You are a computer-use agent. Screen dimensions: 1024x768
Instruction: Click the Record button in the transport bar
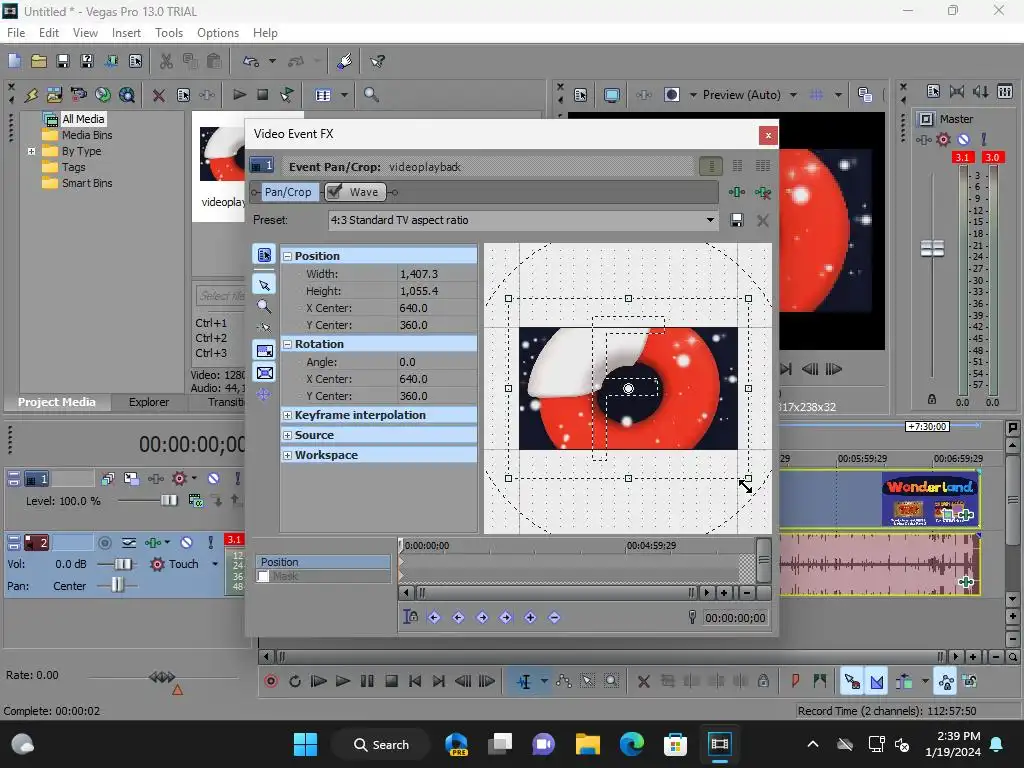coord(270,681)
